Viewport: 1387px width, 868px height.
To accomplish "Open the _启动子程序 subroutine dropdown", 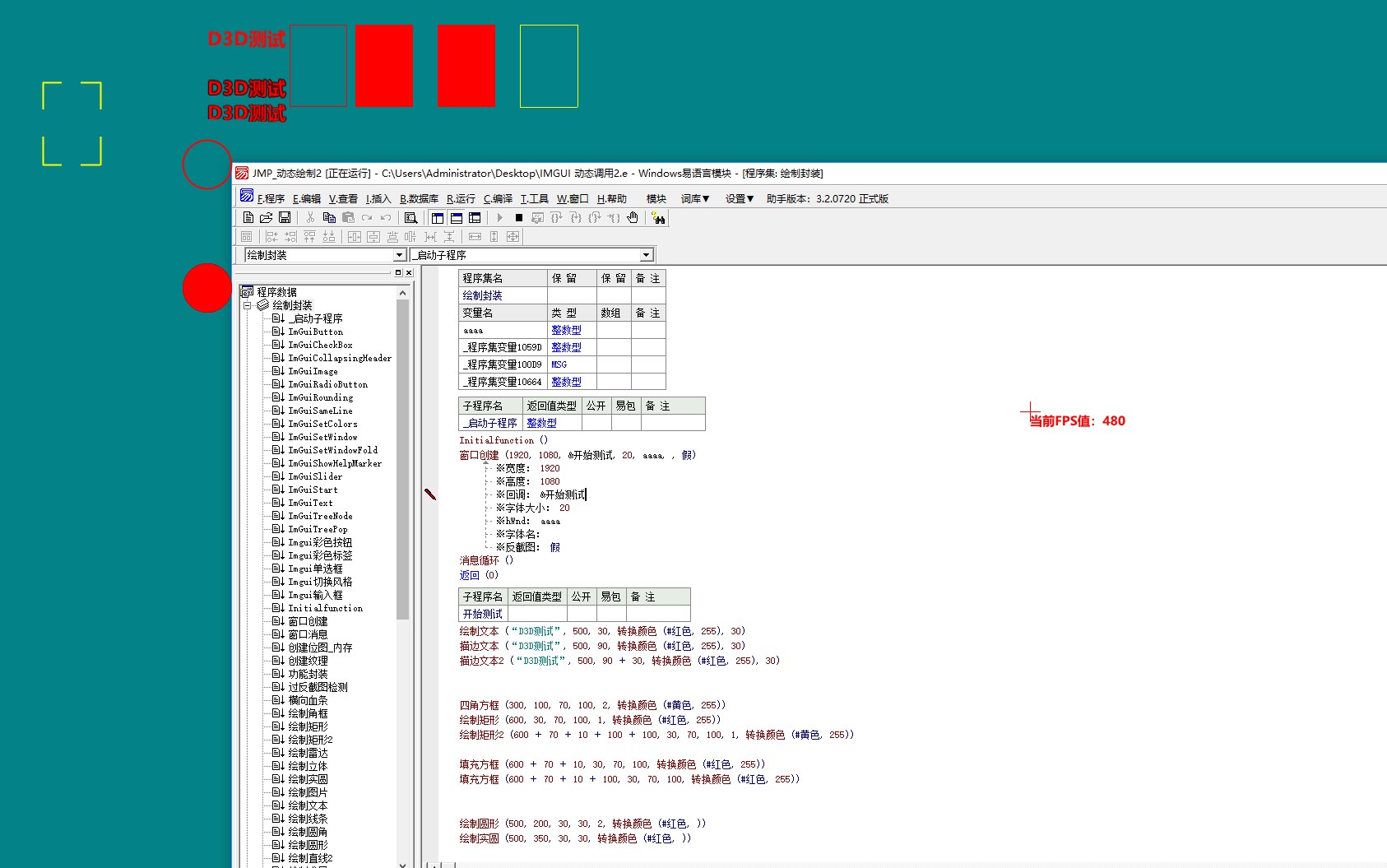I will pos(646,255).
